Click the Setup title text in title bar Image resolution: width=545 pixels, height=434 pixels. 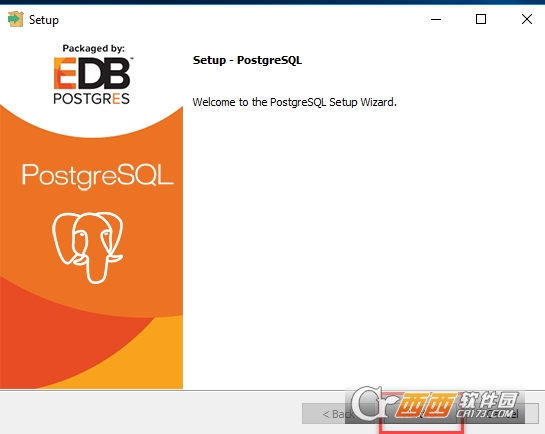point(44,20)
